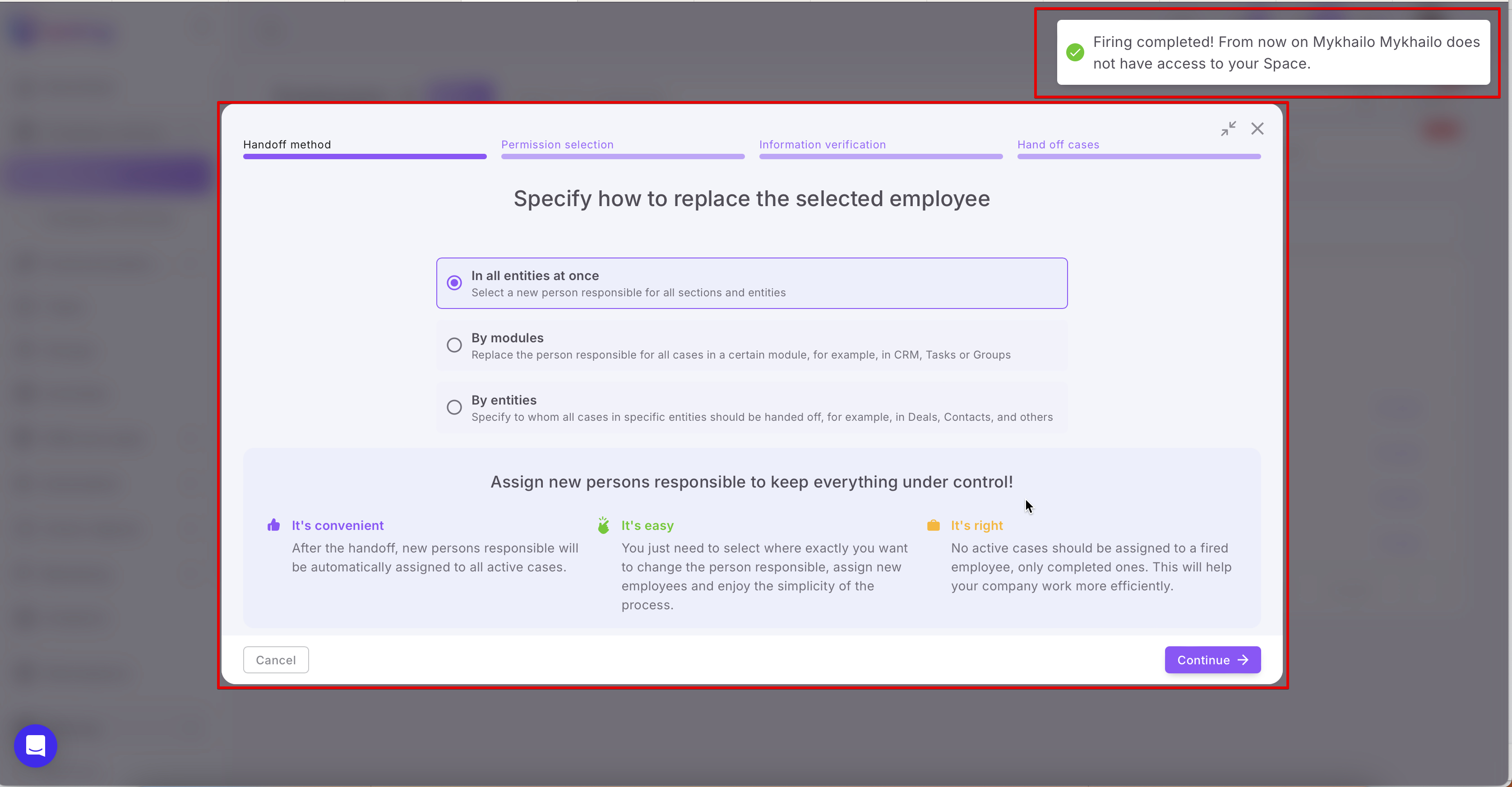Screen dimensions: 1512x787
Task: Click the Handoff method progress bar
Action: pos(364,156)
